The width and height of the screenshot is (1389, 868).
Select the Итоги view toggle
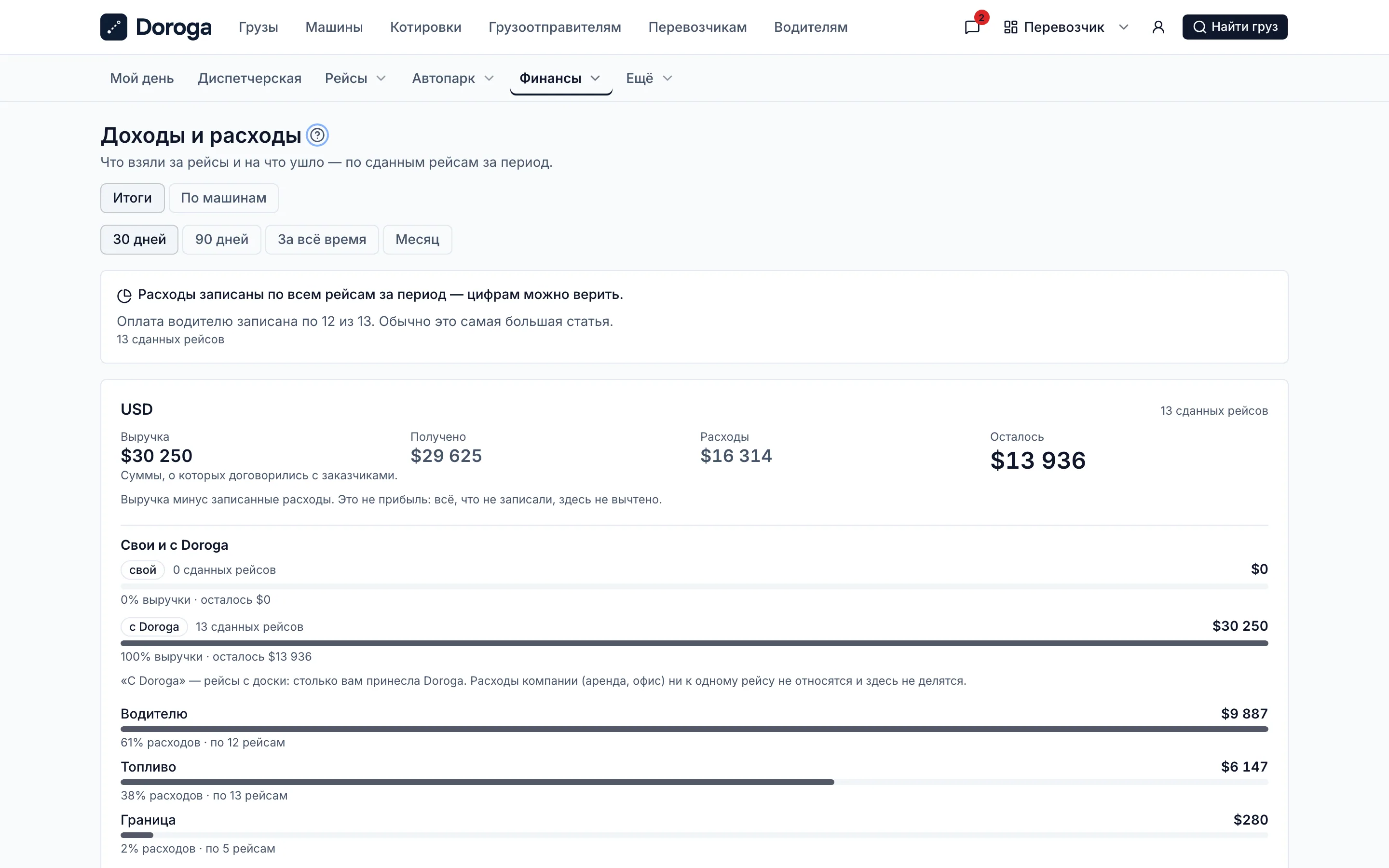(x=133, y=198)
